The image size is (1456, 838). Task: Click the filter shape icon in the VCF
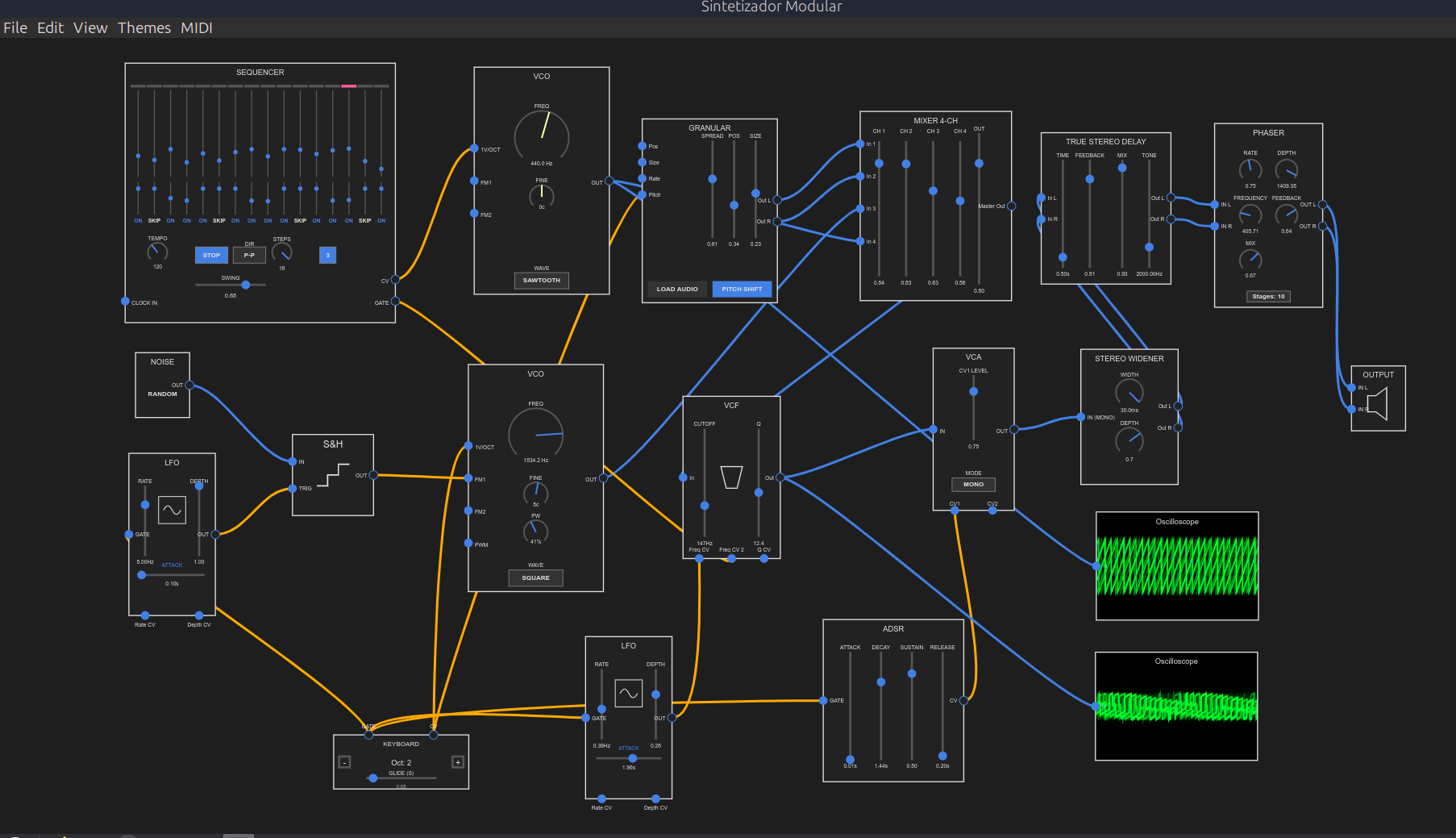(731, 477)
